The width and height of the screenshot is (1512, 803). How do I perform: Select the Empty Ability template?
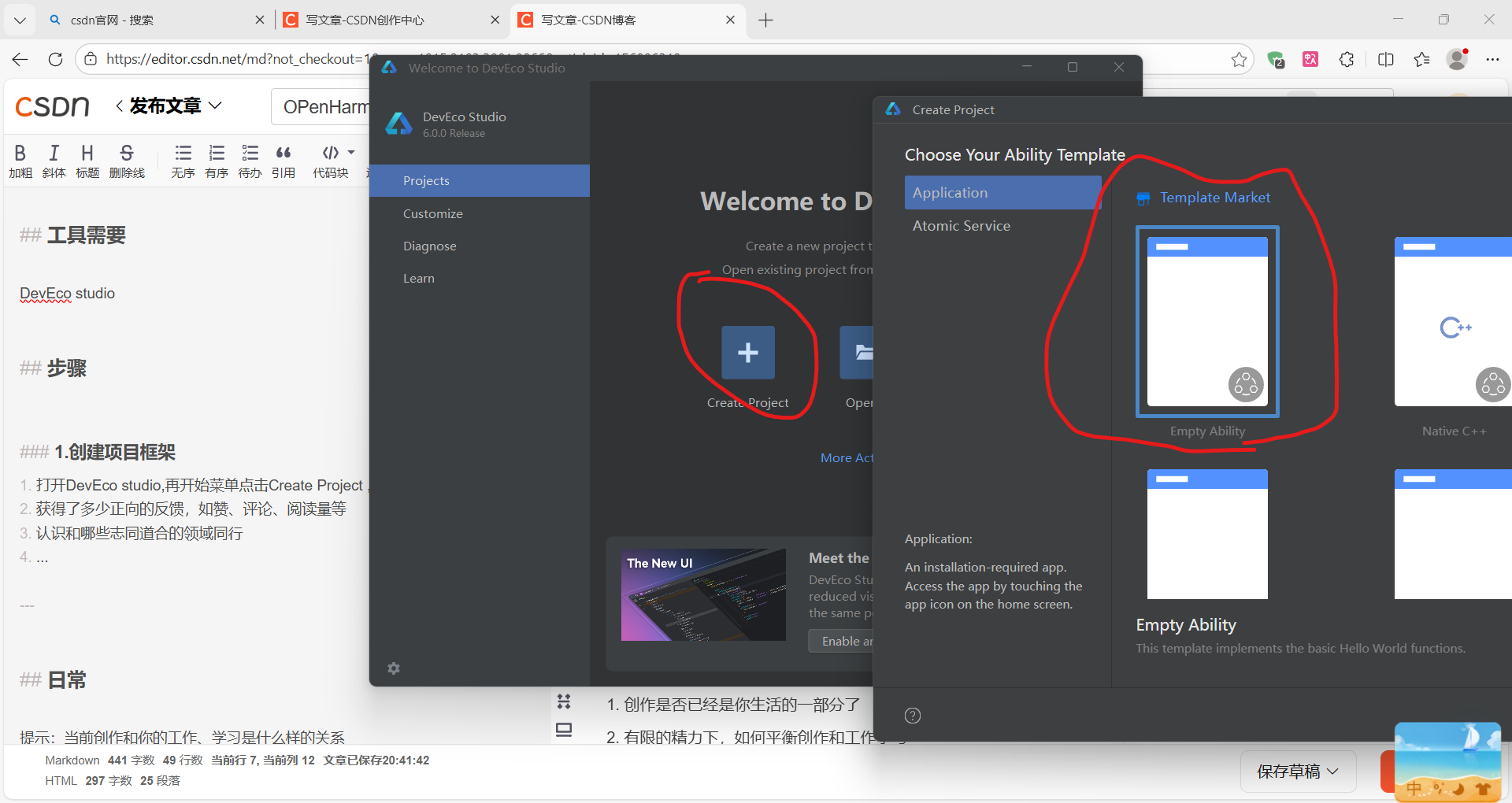(x=1207, y=321)
